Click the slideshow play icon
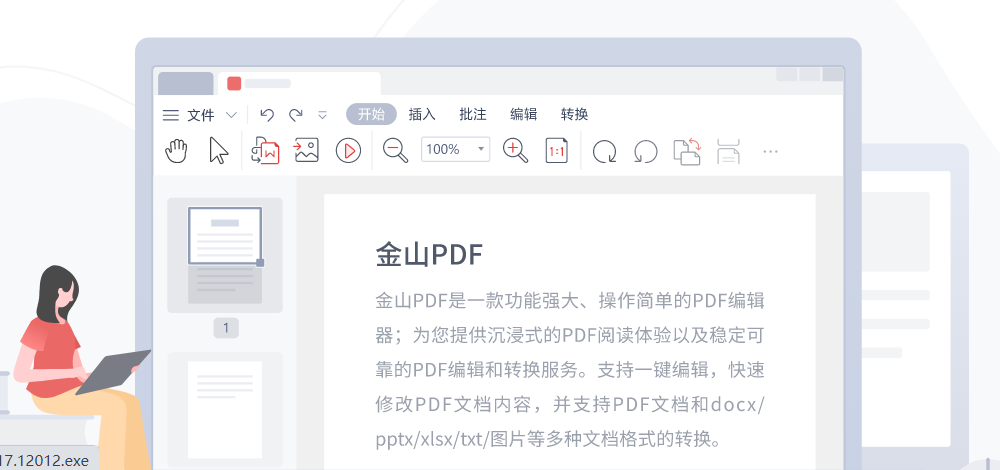The width and height of the screenshot is (1000, 470). 348,151
